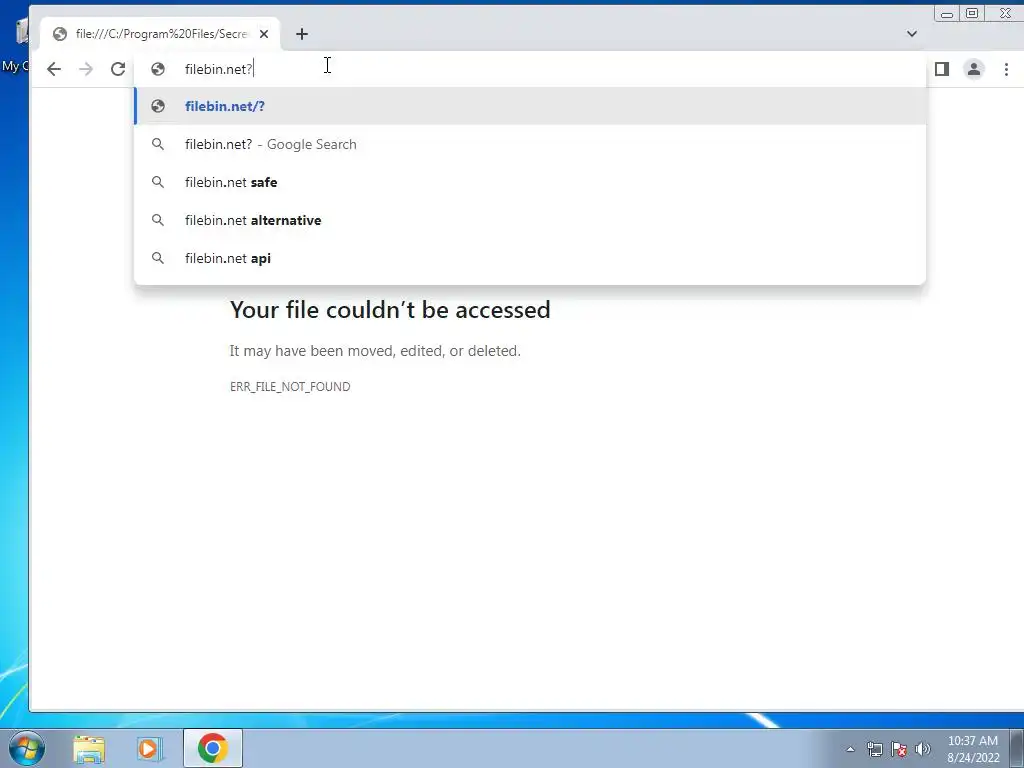This screenshot has height=768, width=1024.
Task: Close the file:///C:/Program Files tab
Action: point(264,34)
